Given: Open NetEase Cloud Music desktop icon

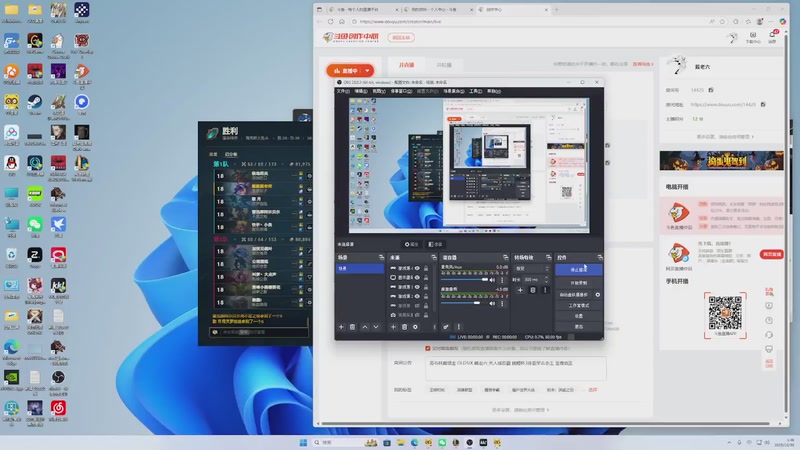Looking at the screenshot, I should 58,410.
